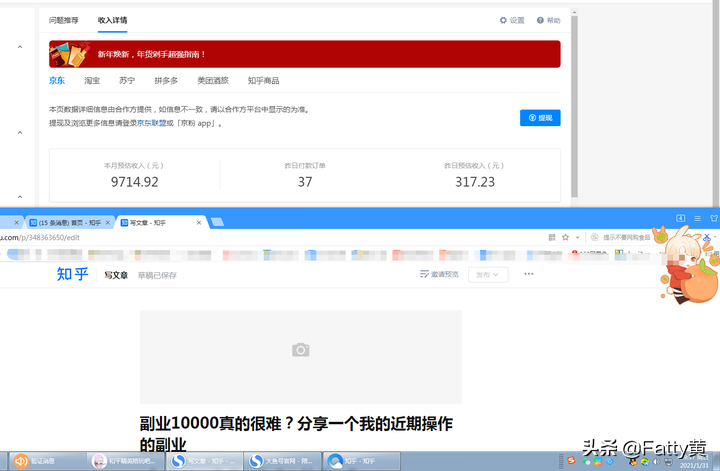Close the 写文章 - 知乎 browser tab
This screenshot has height=471, width=720.
[x=199, y=223]
